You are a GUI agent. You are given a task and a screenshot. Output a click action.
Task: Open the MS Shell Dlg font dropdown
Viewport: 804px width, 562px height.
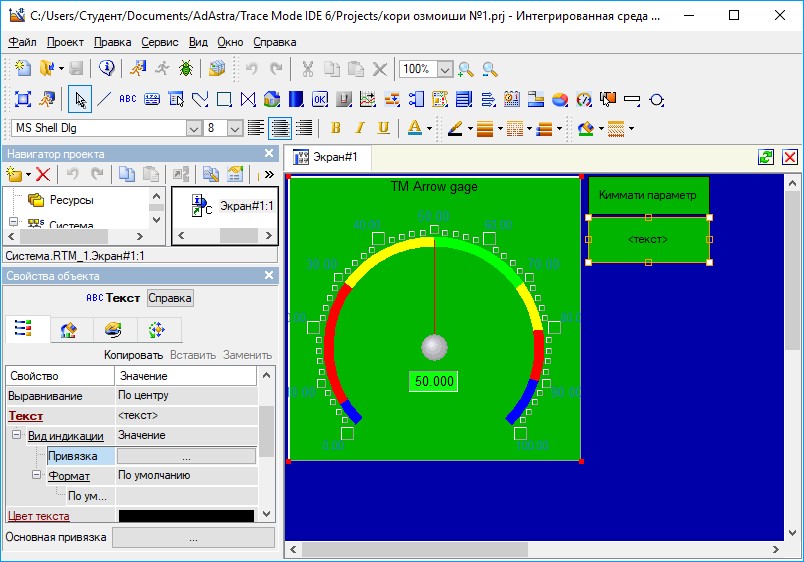pyautogui.click(x=193, y=128)
